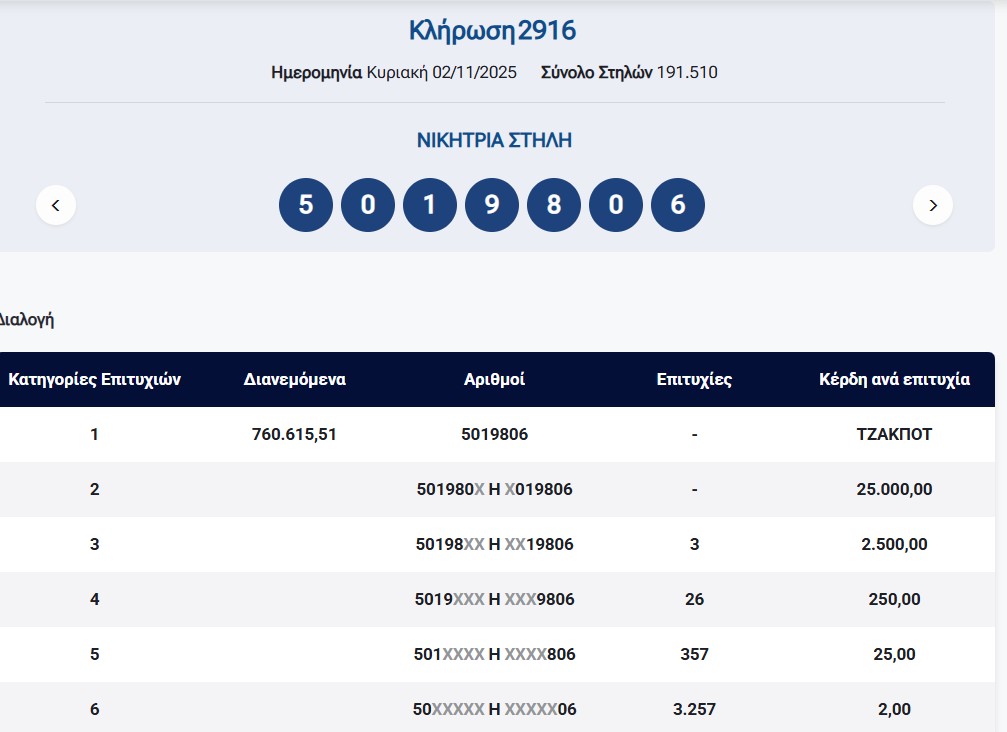Click the Κατηγορίες Επιτυχιών column header
The image size is (1007, 732).
(x=94, y=380)
